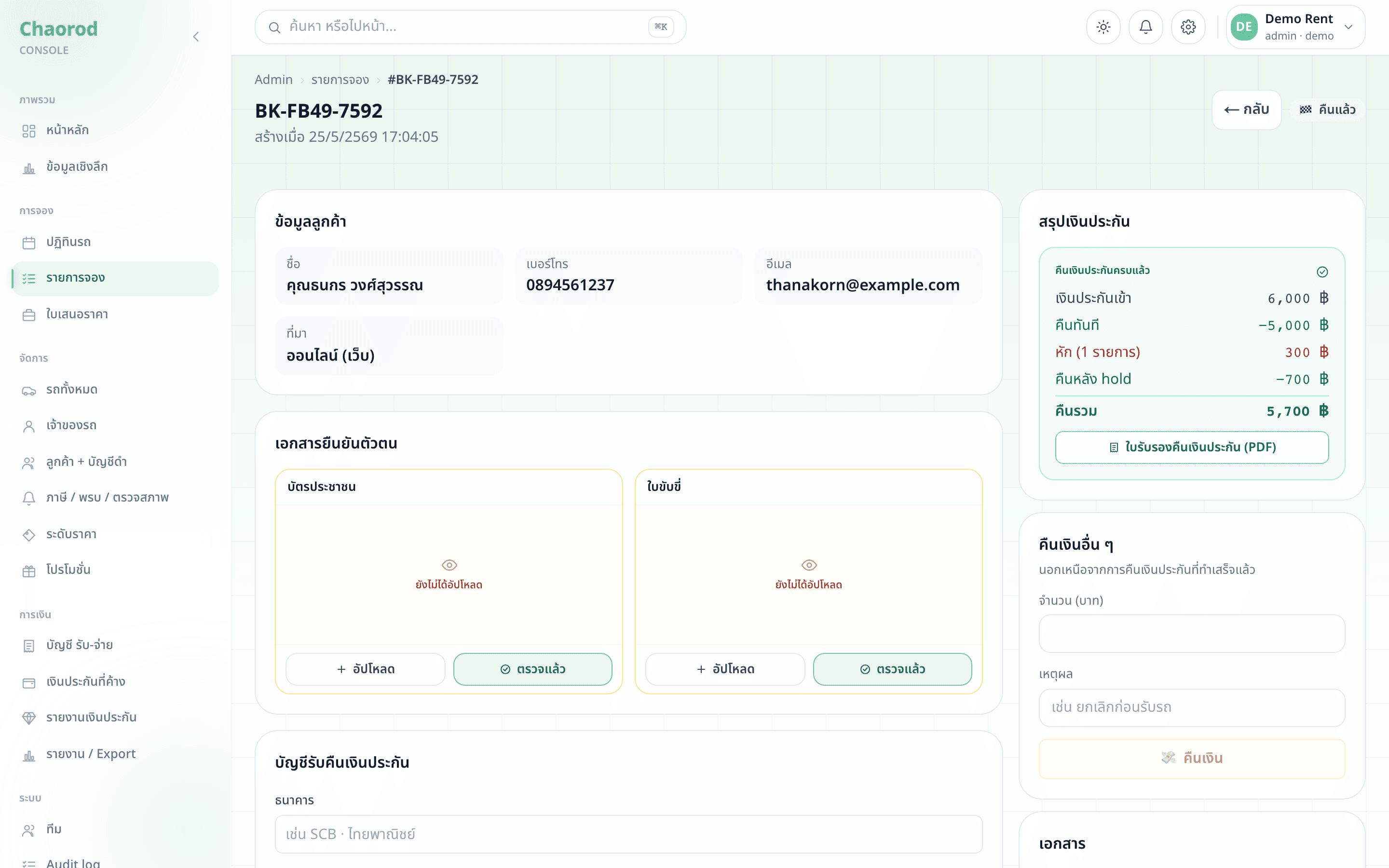This screenshot has width=1389, height=868.
Task: Open ทีม team icon
Action: click(x=29, y=830)
